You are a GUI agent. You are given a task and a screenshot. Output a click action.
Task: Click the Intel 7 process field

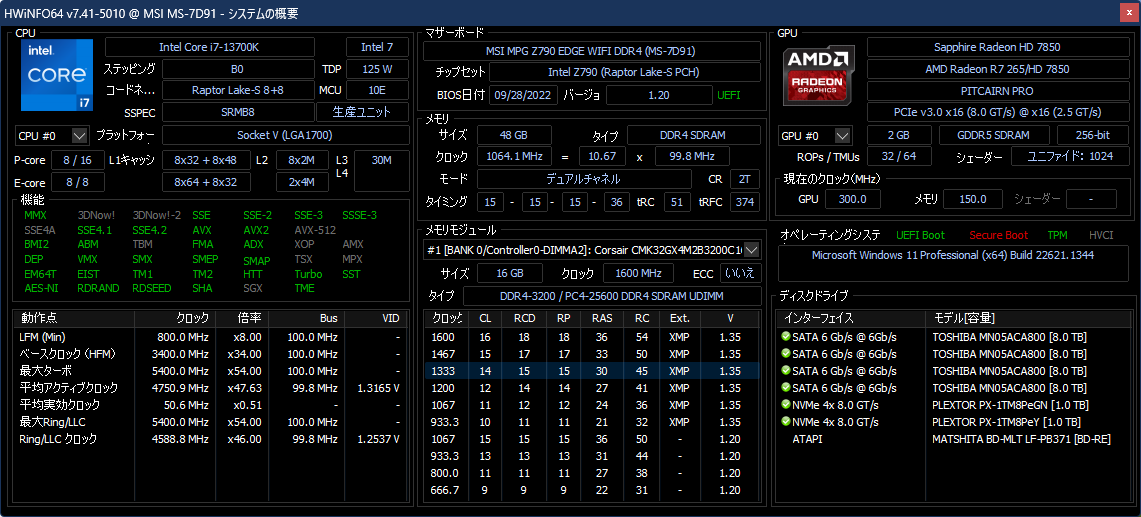tap(377, 47)
